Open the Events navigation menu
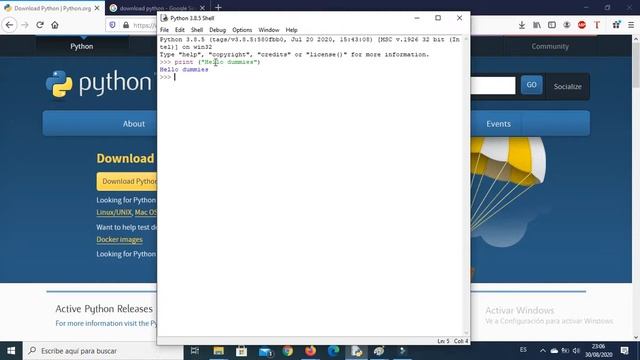Screen dimensions: 640x360 [x=498, y=124]
